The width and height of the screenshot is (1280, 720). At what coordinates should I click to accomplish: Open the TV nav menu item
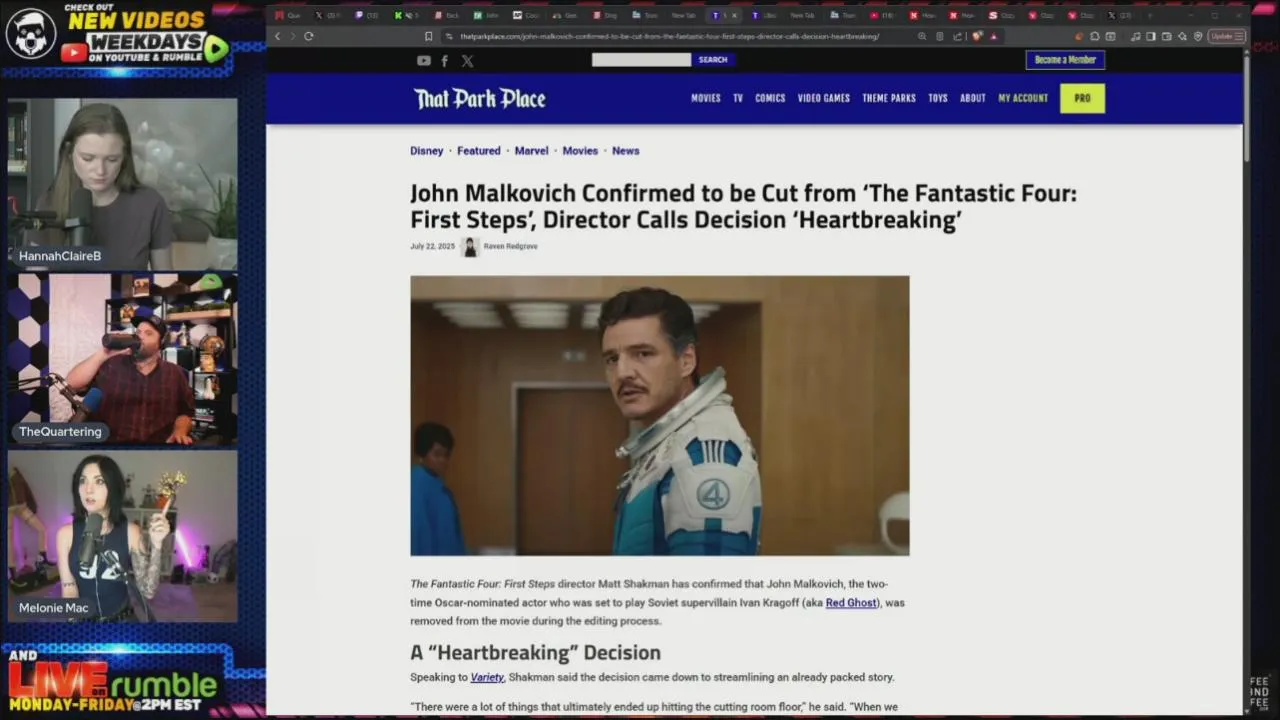click(738, 98)
